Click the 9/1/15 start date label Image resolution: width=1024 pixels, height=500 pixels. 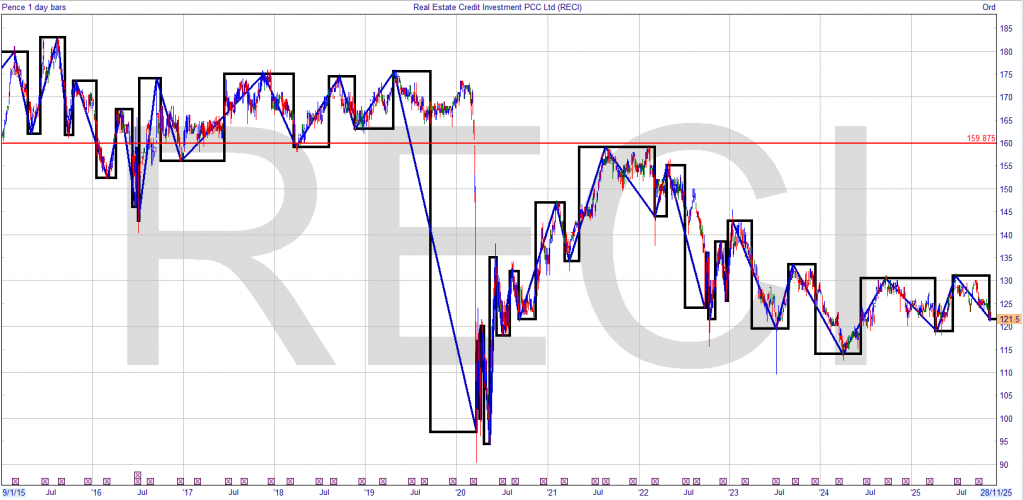[x=14, y=492]
